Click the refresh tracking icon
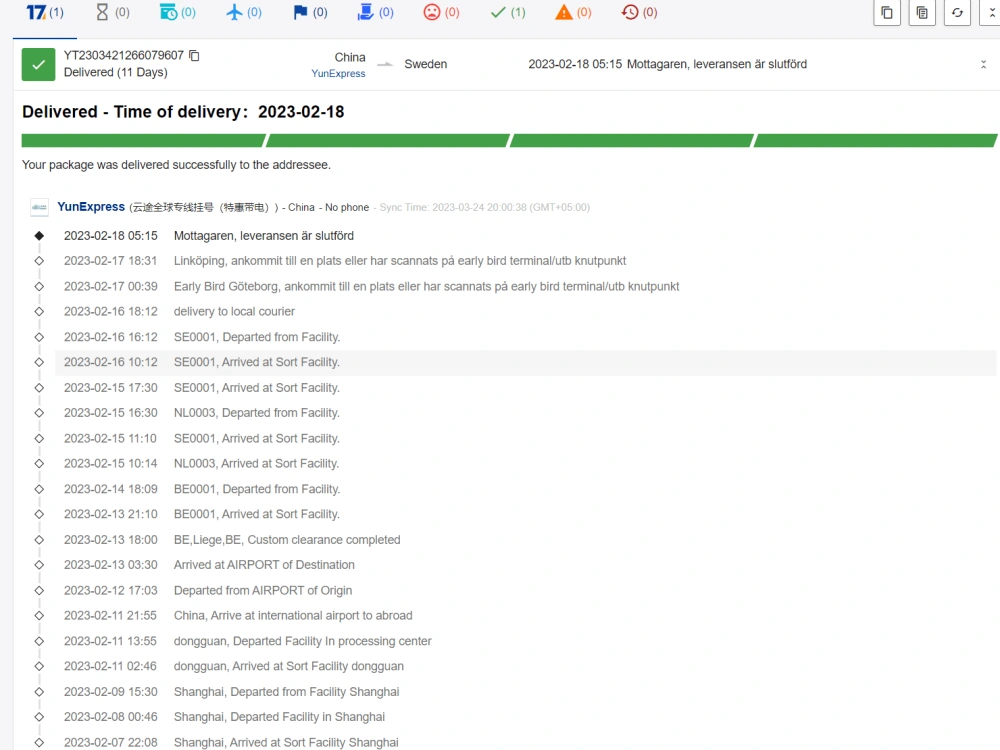Viewport: 1000px width, 750px height. [957, 12]
